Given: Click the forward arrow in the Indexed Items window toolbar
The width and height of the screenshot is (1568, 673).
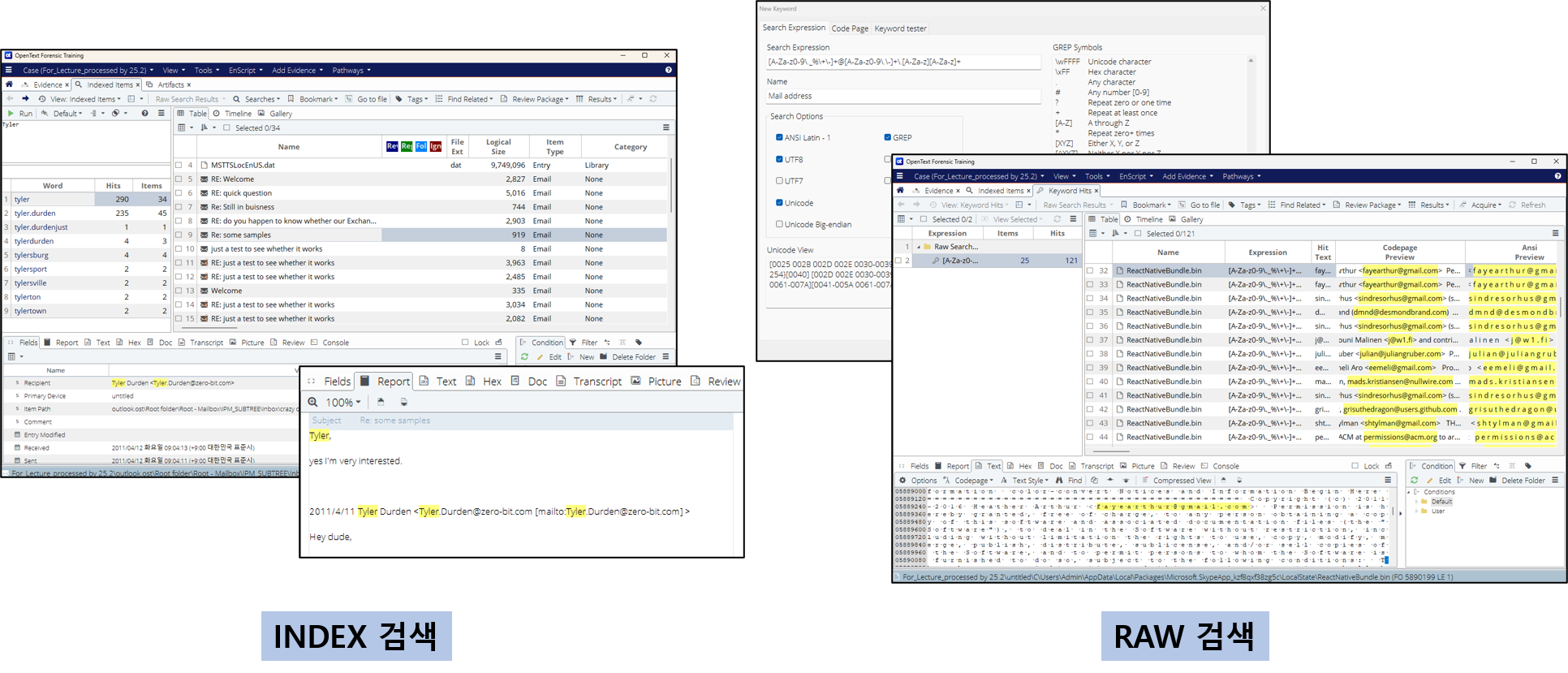Looking at the screenshot, I should pyautogui.click(x=25, y=99).
